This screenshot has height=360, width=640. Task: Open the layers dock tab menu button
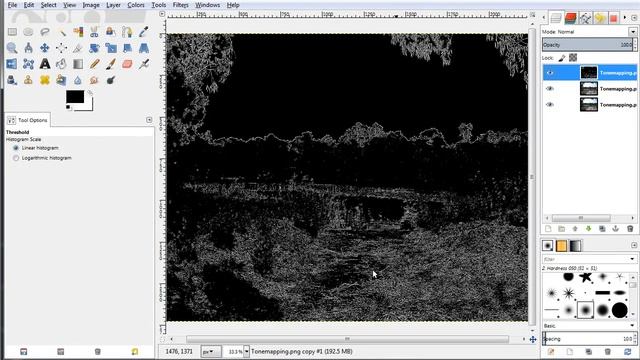(x=634, y=18)
